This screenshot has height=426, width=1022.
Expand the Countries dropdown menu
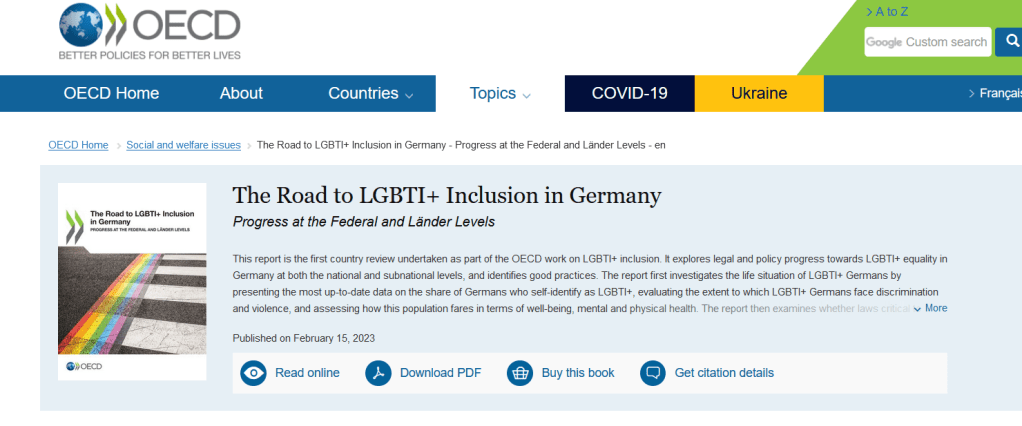[x=370, y=94]
